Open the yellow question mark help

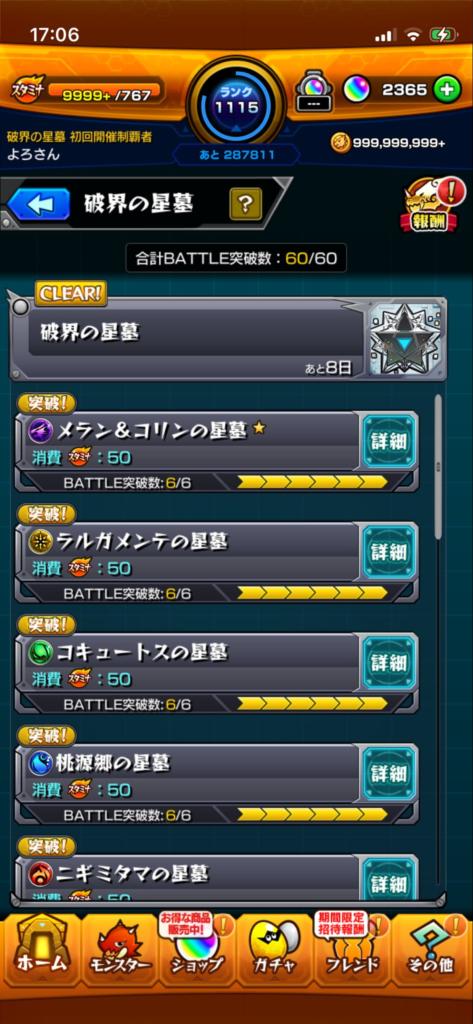click(245, 204)
